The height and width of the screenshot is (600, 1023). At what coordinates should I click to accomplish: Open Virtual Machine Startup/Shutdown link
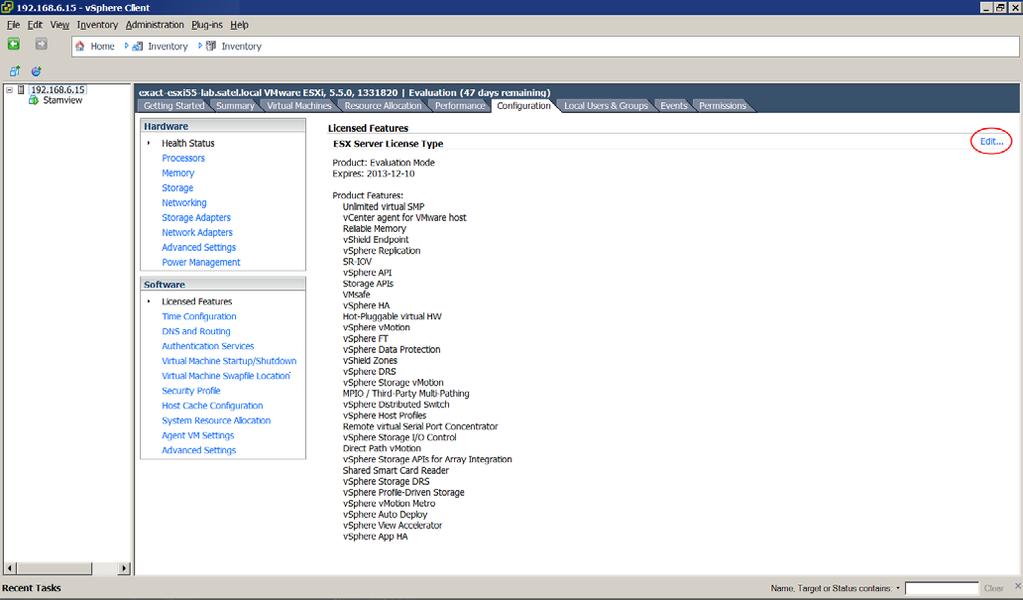(x=229, y=361)
